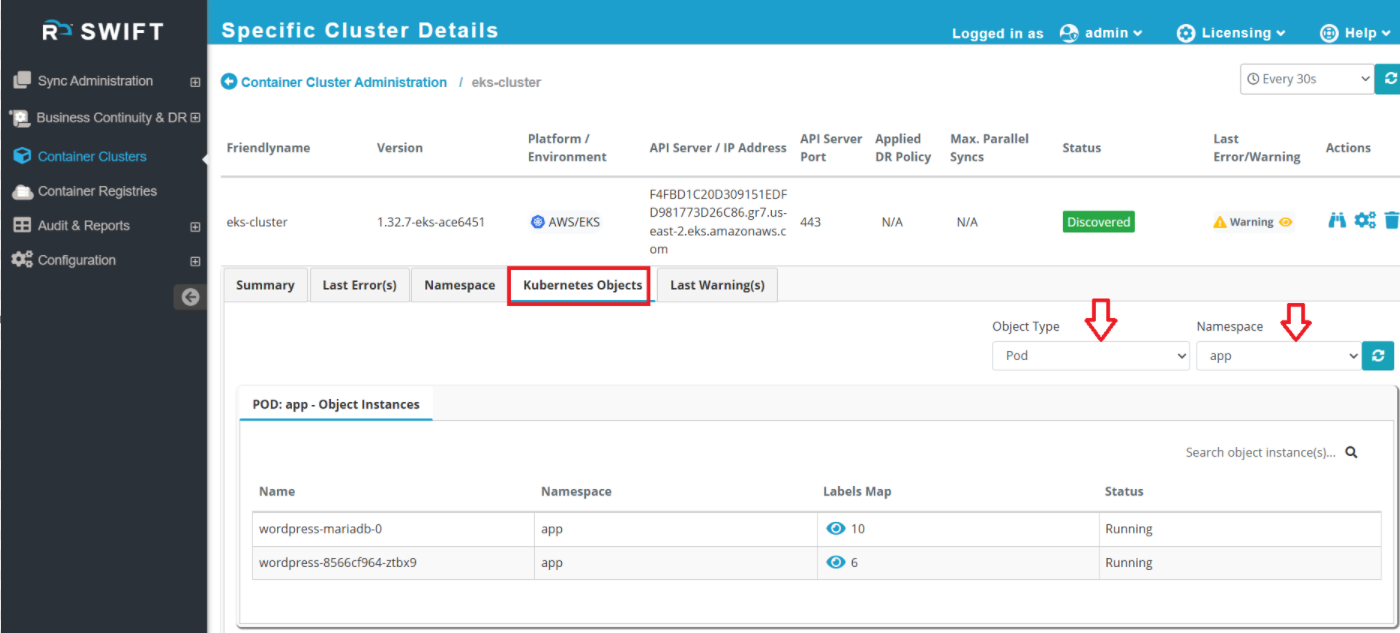Image resolution: width=1400 pixels, height=633 pixels.
Task: Click the Search object instance(s) field
Action: [x=1260, y=452]
